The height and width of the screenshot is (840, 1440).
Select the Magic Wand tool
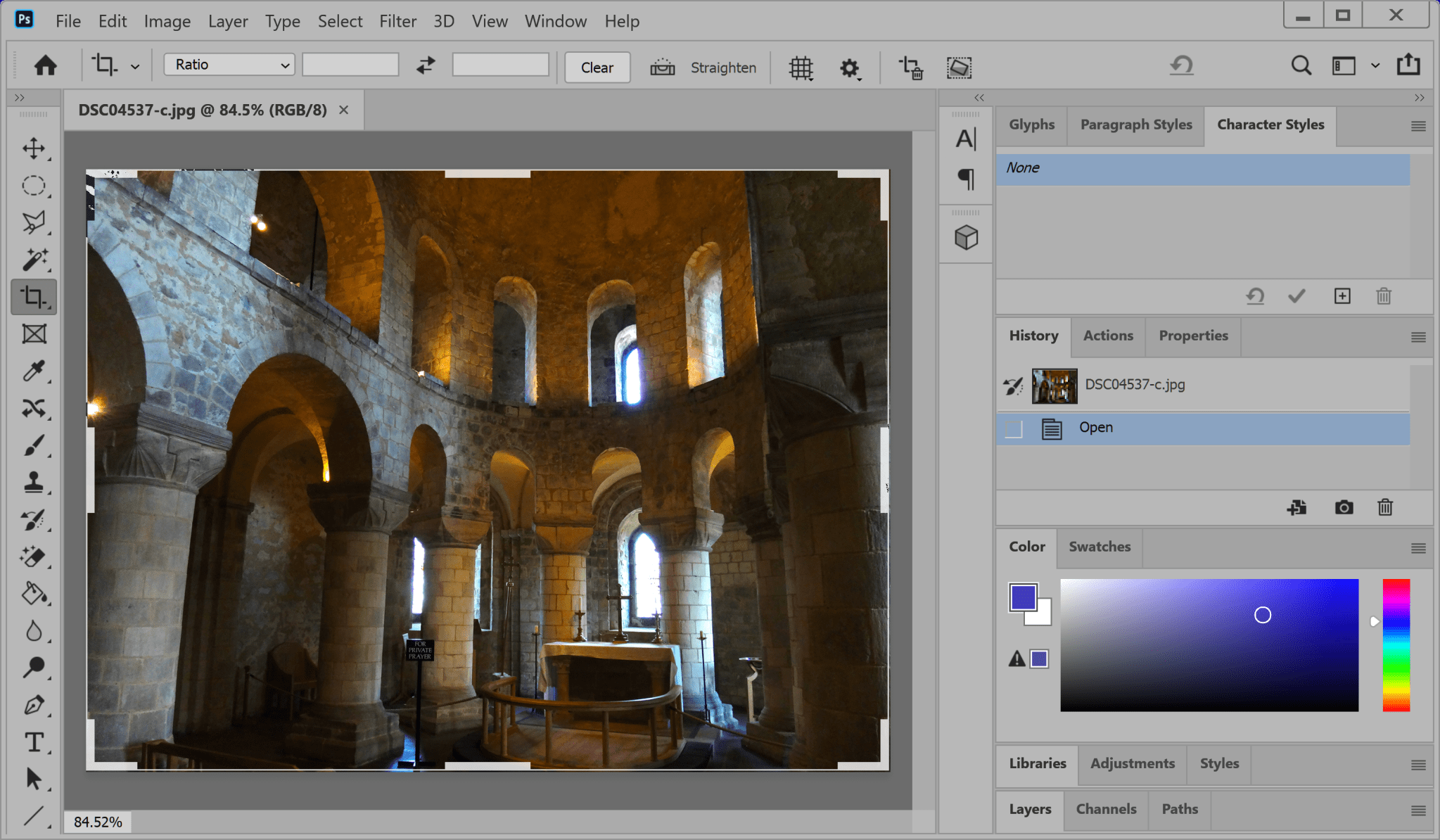pyautogui.click(x=33, y=260)
